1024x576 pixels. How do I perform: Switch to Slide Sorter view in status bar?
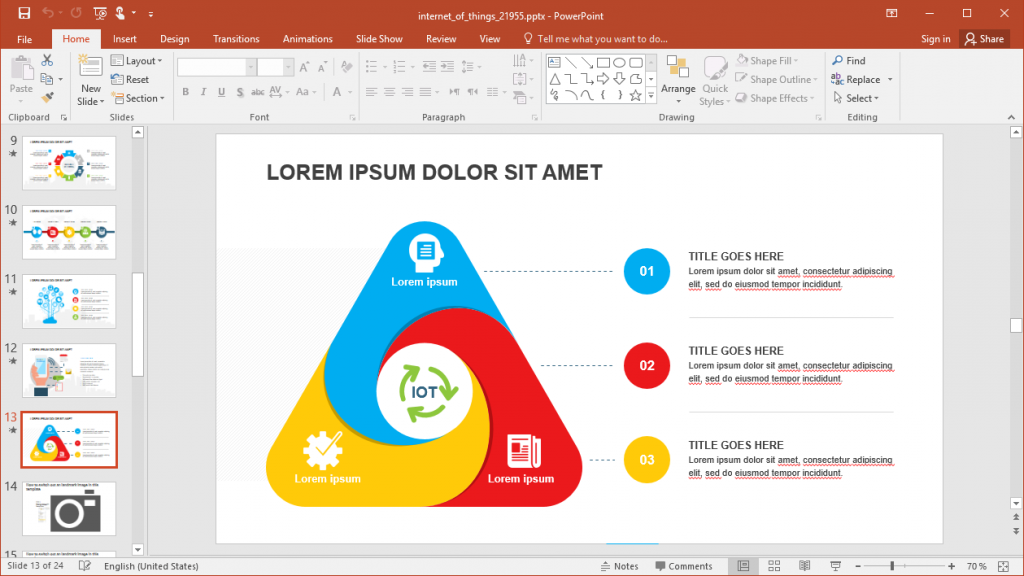(x=774, y=565)
